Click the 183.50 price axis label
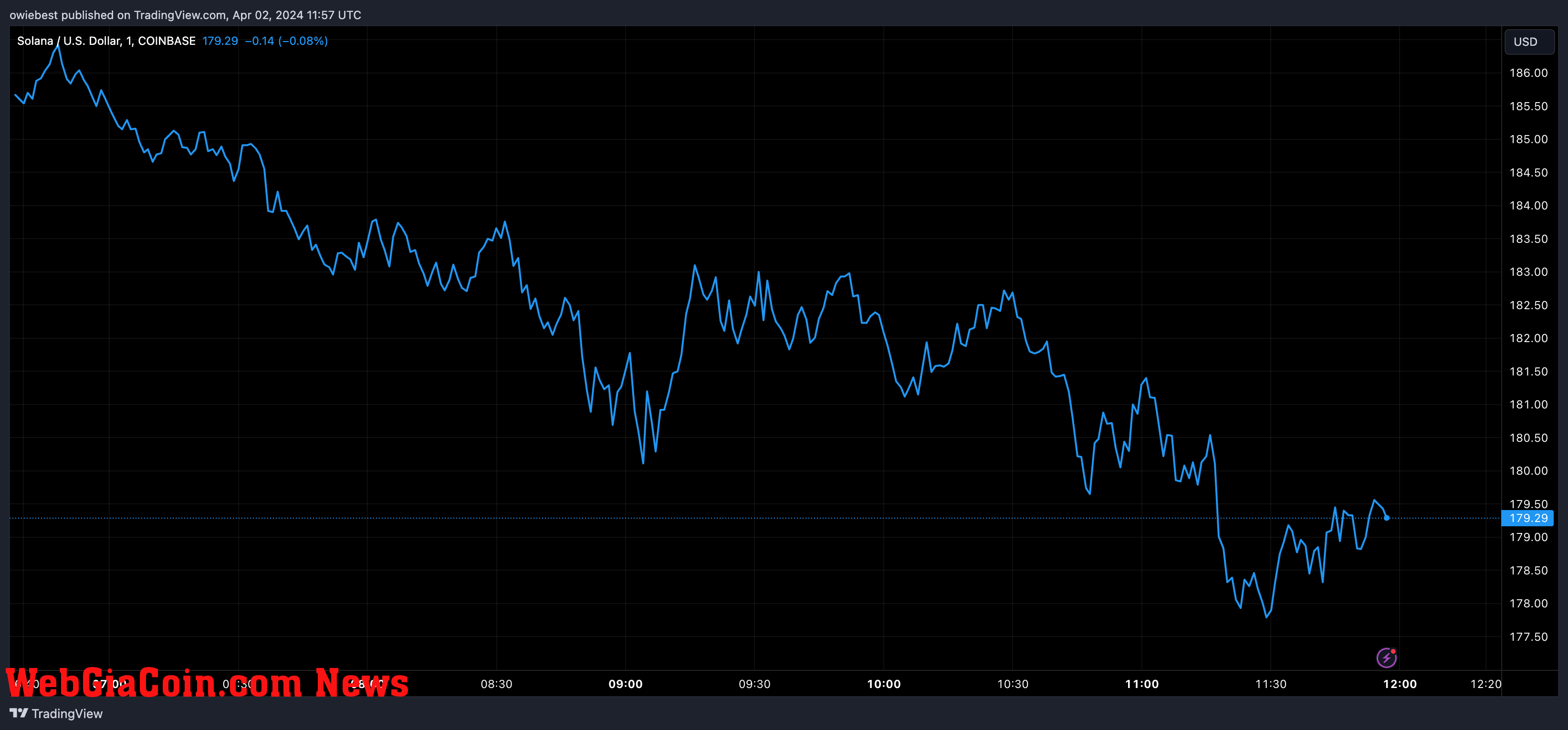The height and width of the screenshot is (730, 1568). (1528, 239)
